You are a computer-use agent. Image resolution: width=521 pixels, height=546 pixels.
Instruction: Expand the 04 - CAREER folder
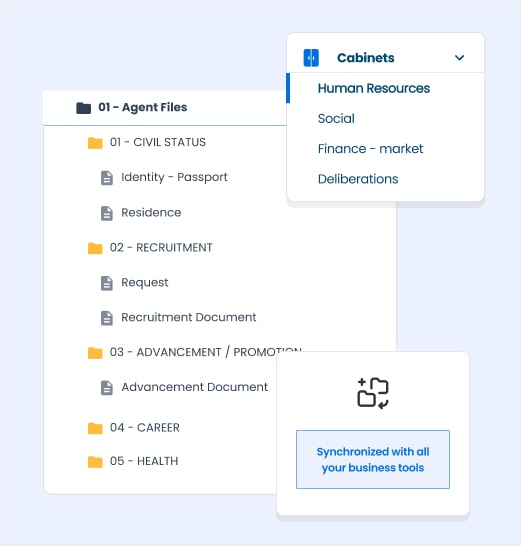pyautogui.click(x=145, y=428)
